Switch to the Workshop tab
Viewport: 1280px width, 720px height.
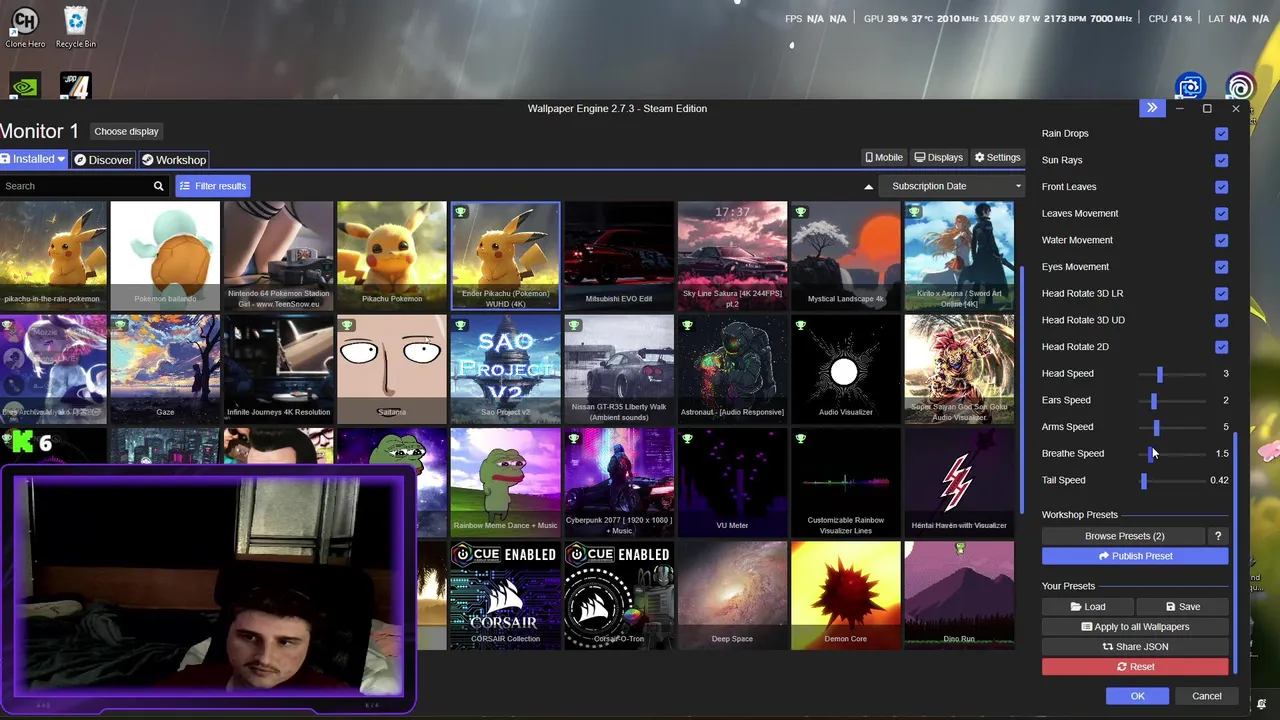tap(174, 160)
